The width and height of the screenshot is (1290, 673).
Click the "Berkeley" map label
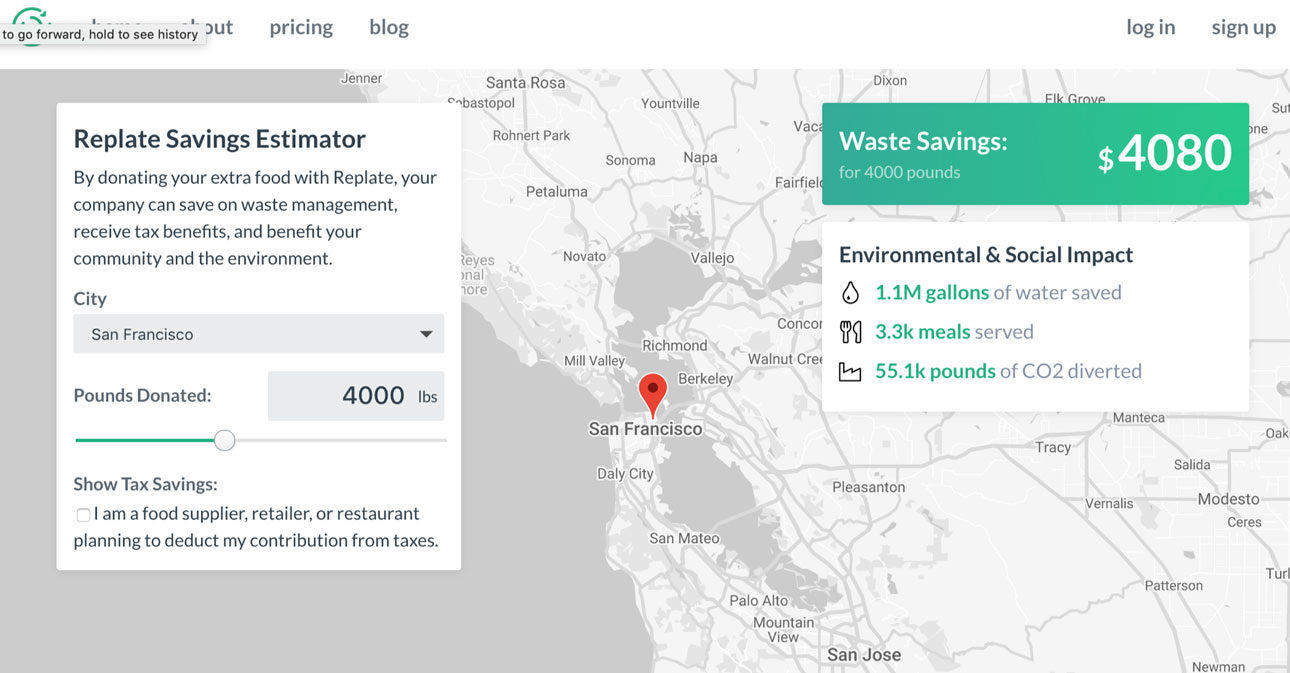(706, 379)
